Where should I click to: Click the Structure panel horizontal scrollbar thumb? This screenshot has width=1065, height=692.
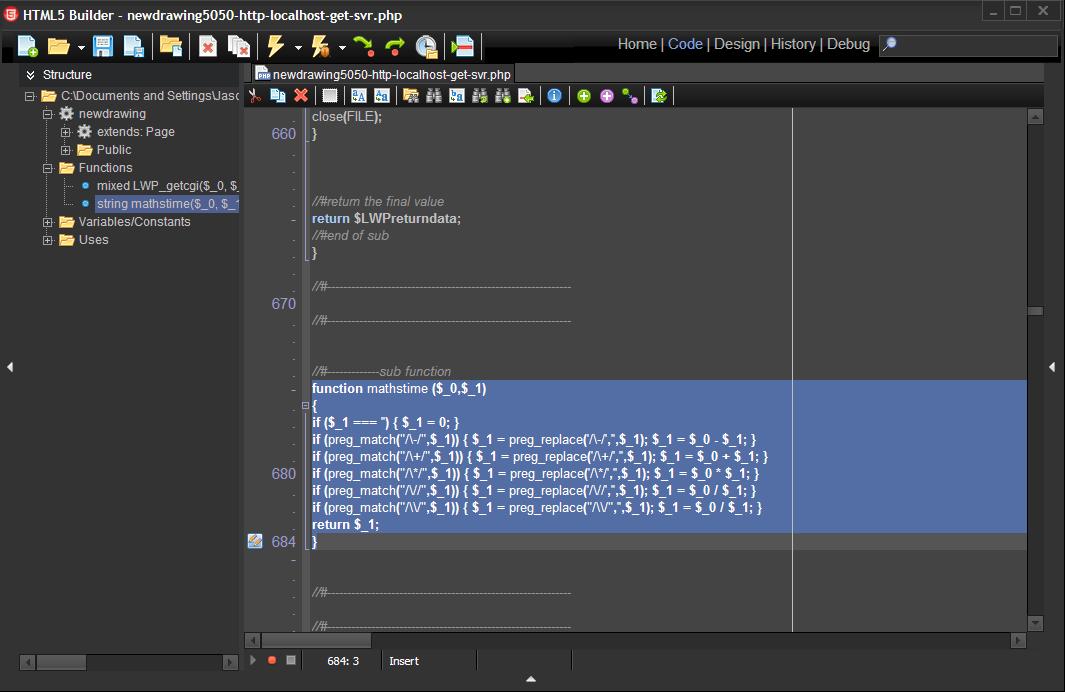pos(61,661)
